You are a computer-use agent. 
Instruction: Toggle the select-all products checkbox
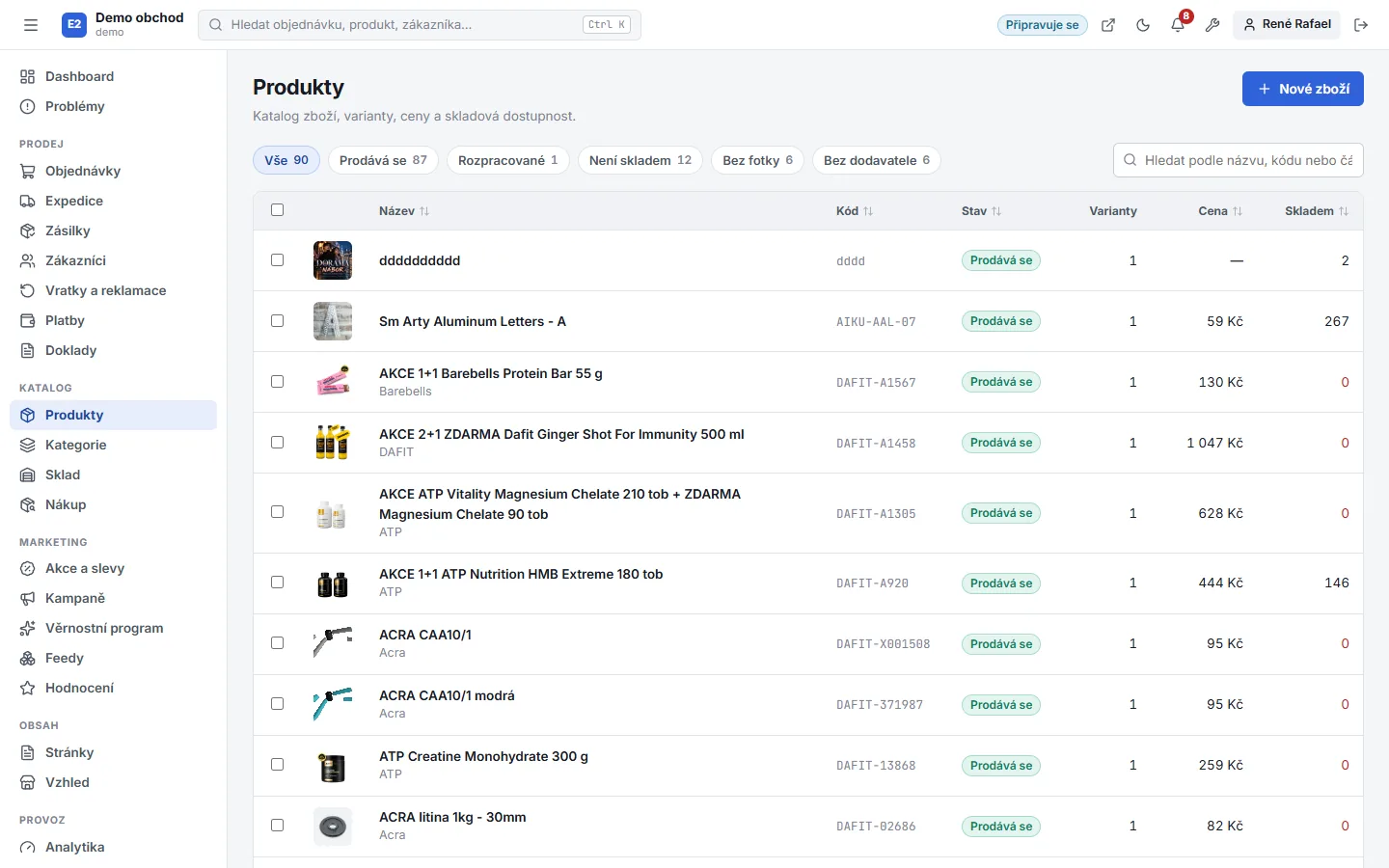pos(278,210)
